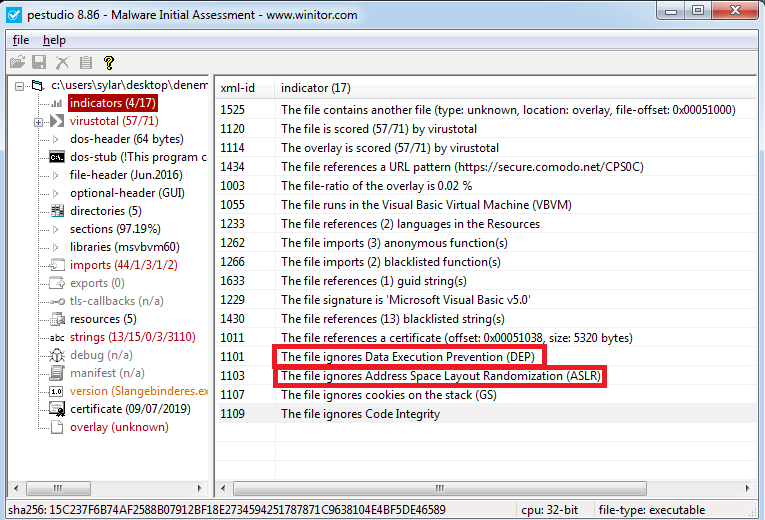
Task: Select strings (13/15/0/3/3110) tree item
Action: pyautogui.click(x=133, y=337)
